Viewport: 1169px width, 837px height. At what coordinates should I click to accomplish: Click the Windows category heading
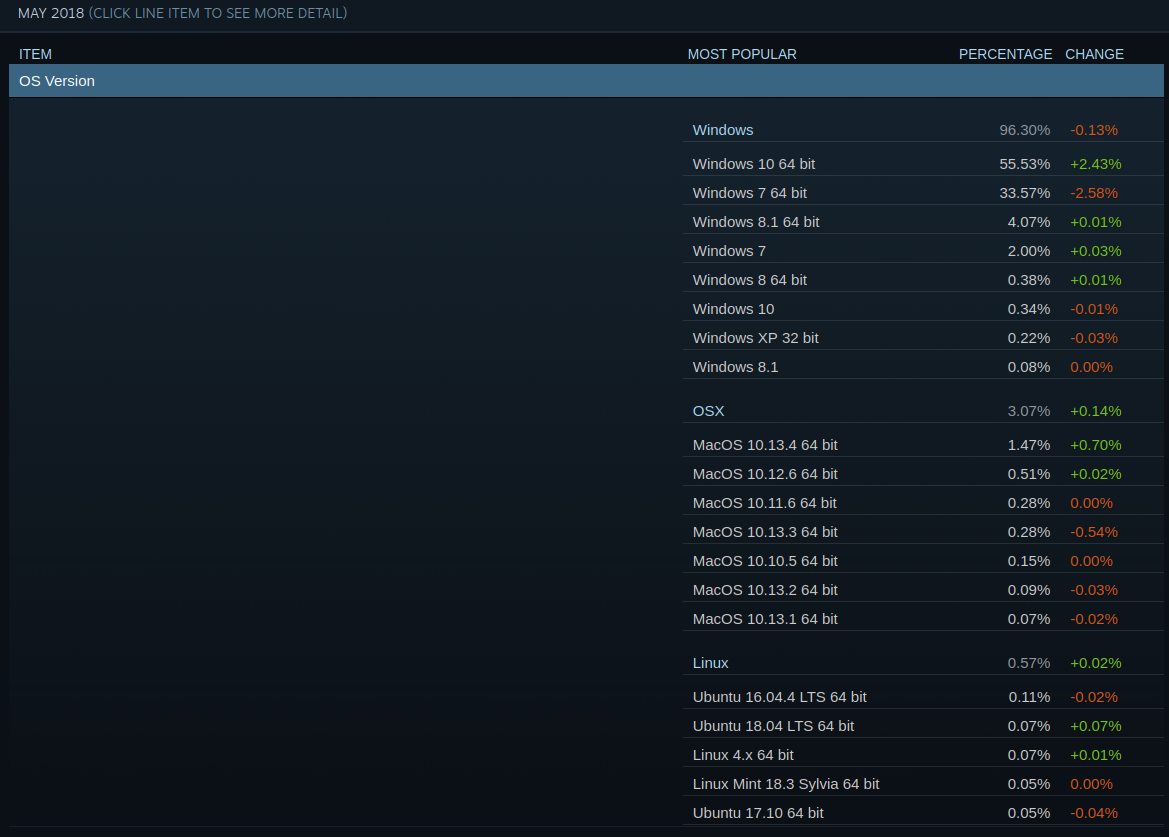722,130
